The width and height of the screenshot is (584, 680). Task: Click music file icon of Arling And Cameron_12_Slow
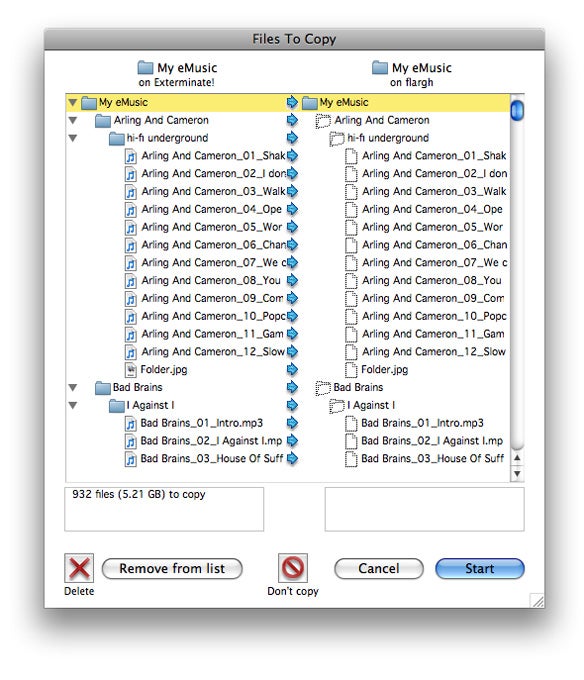click(131, 352)
